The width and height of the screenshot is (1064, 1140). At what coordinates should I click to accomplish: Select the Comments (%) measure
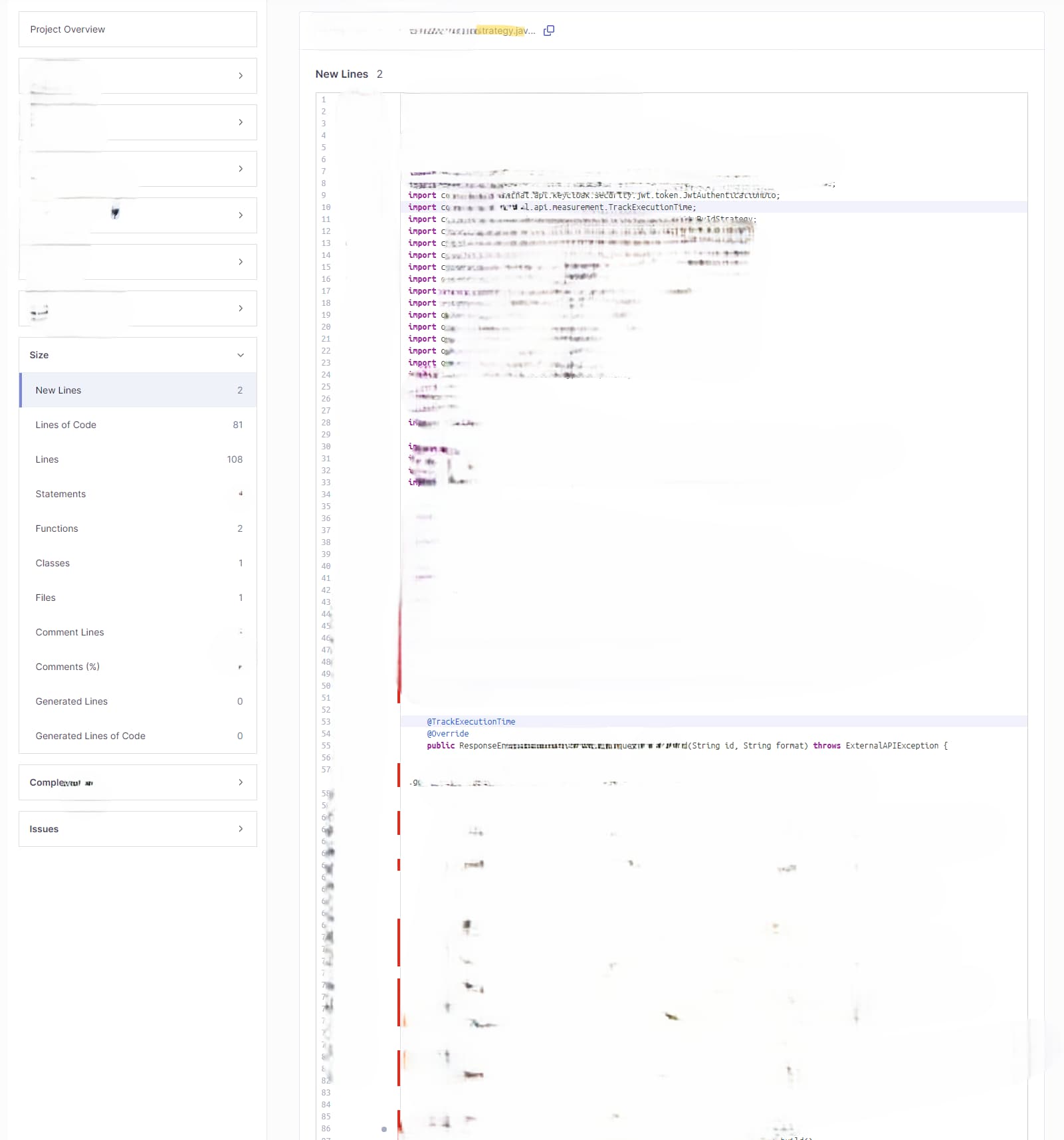click(x=138, y=667)
